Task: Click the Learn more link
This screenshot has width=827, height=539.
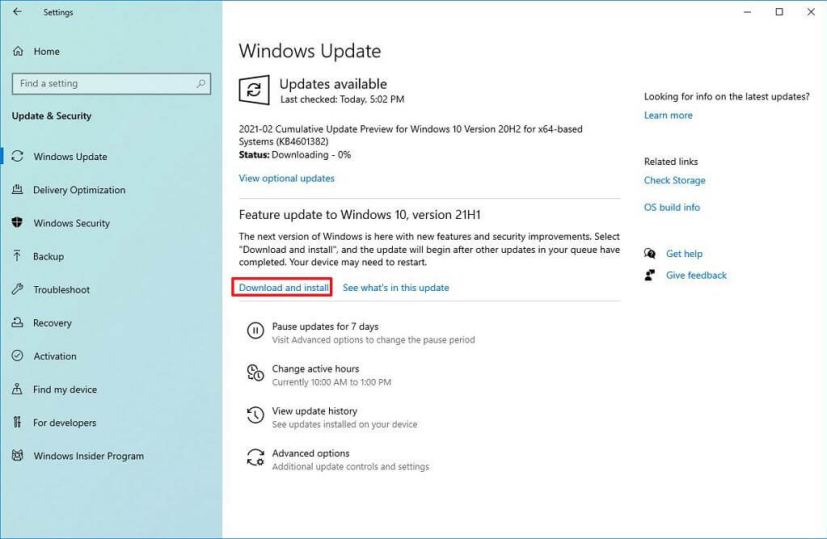Action: point(668,115)
